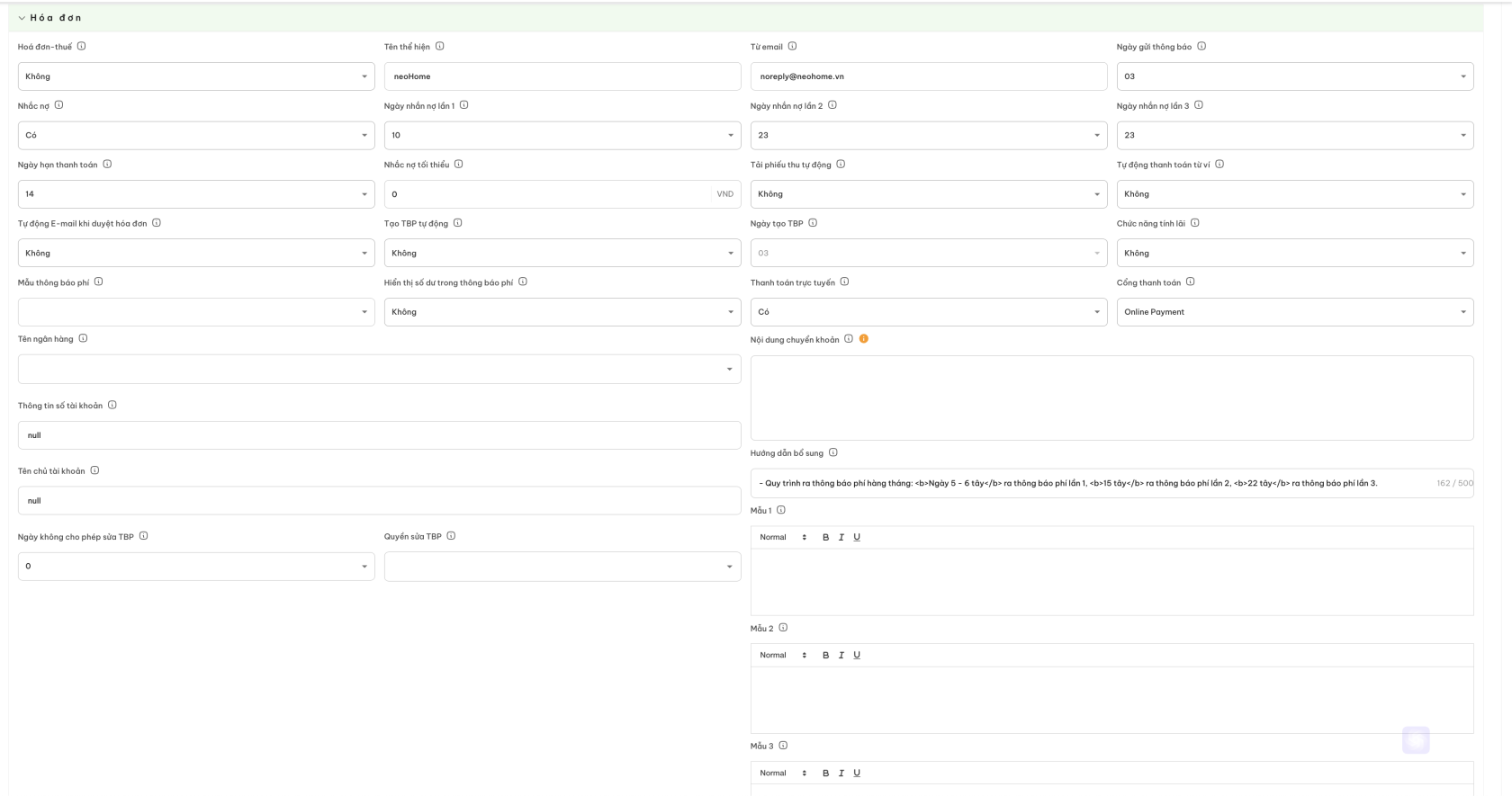Click info icon beside Ngày nhắn nợ lần 2

pos(832,105)
